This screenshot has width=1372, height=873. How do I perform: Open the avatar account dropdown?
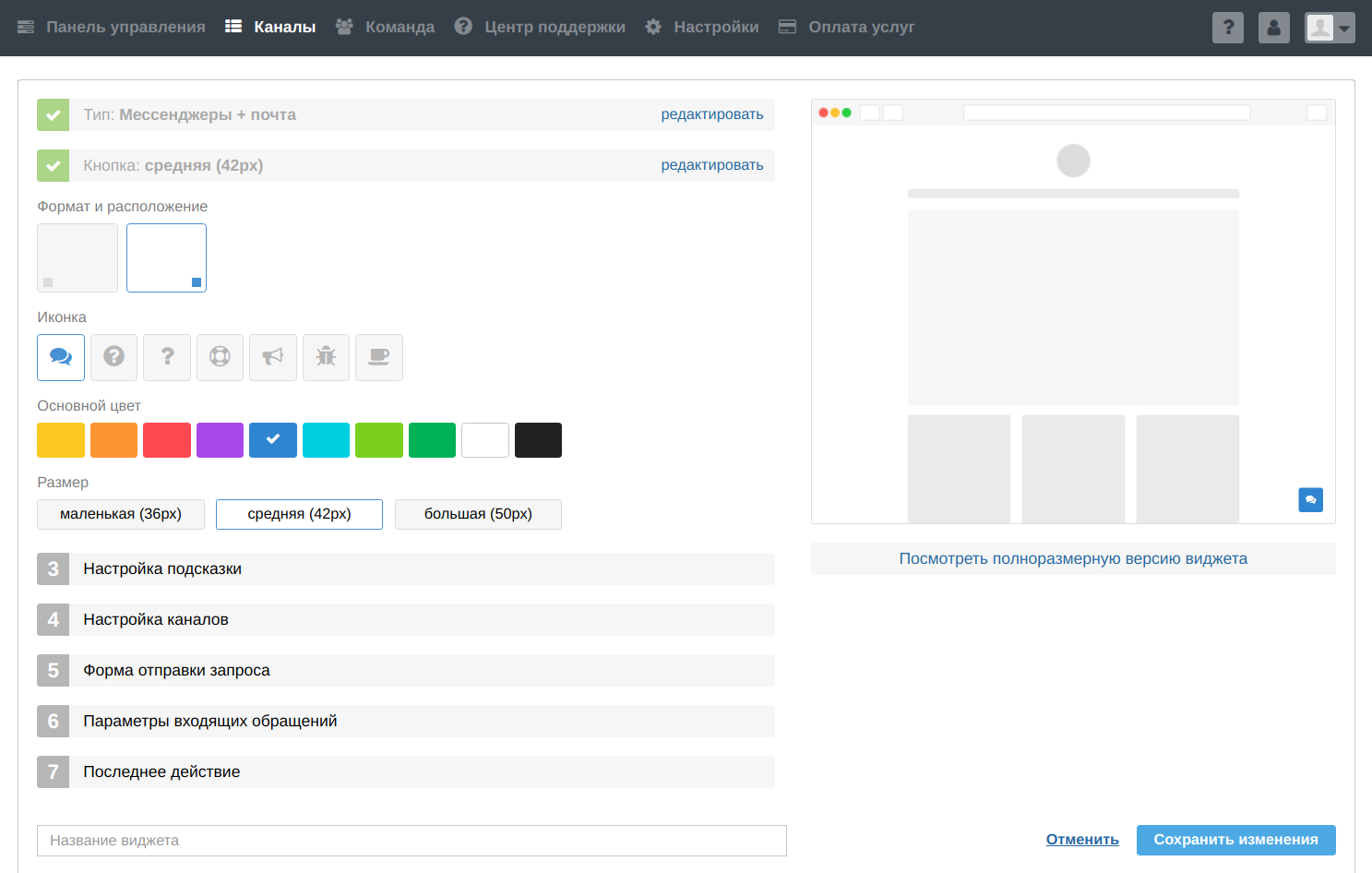click(x=1330, y=28)
